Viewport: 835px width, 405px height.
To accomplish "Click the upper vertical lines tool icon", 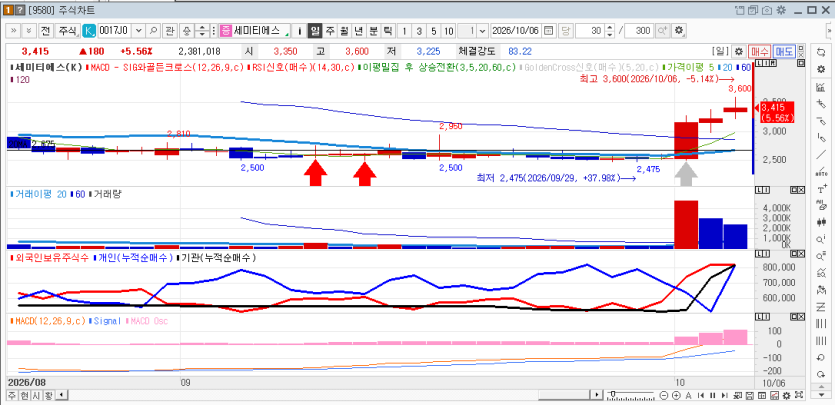I will (x=821, y=324).
